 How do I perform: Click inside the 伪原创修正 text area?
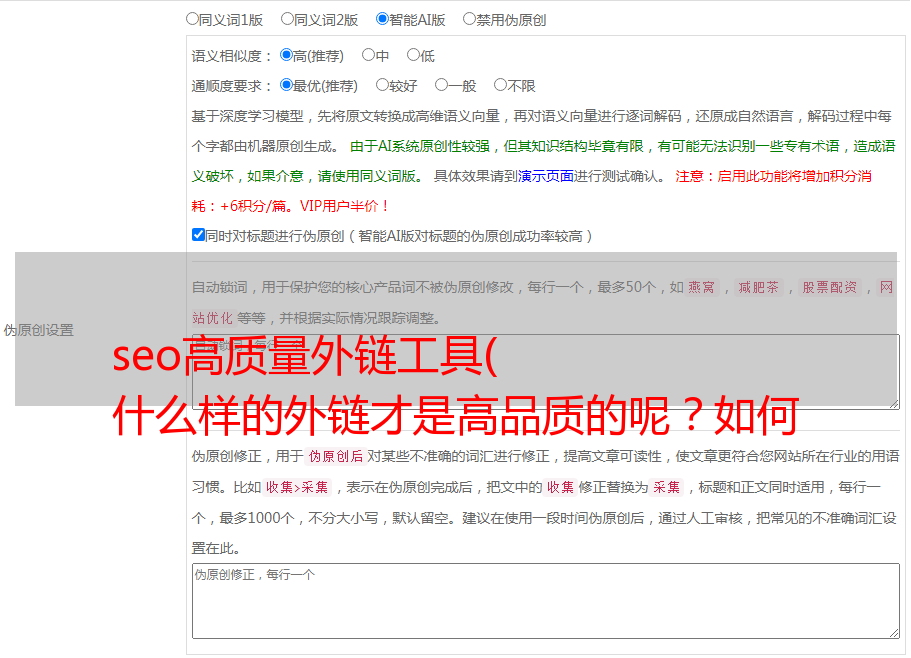coord(546,601)
